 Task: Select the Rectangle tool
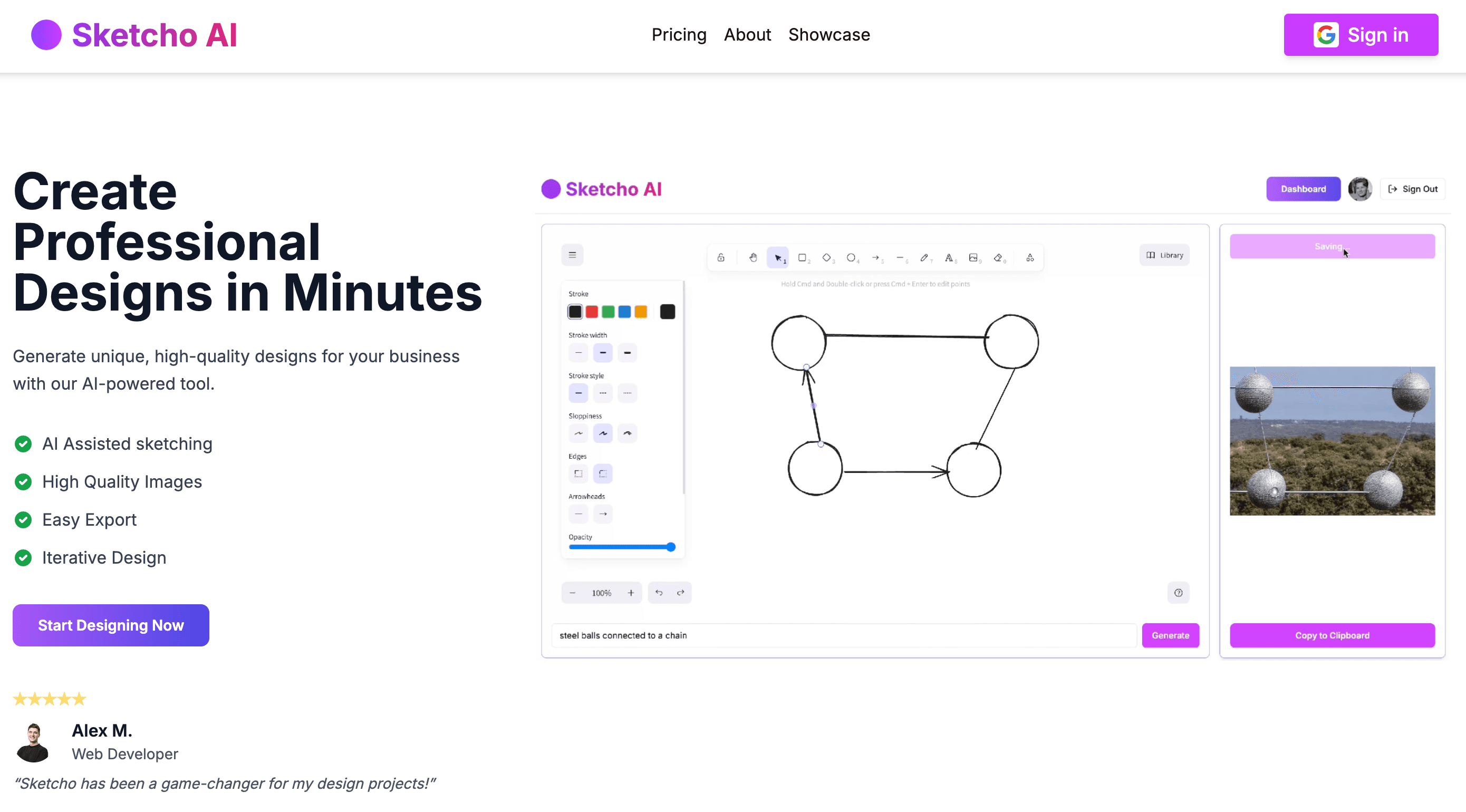802,258
